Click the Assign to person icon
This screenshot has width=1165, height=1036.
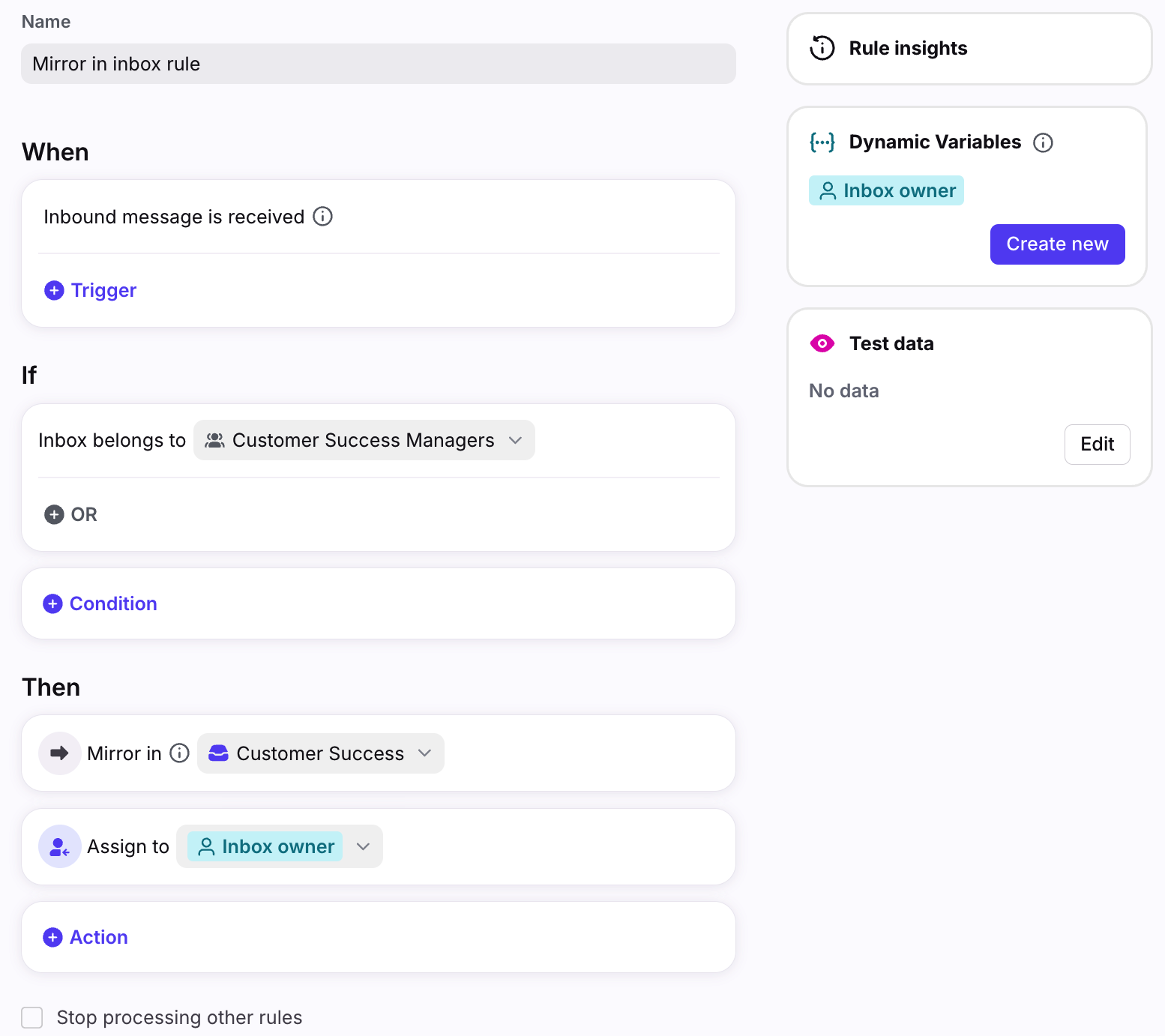coord(59,846)
